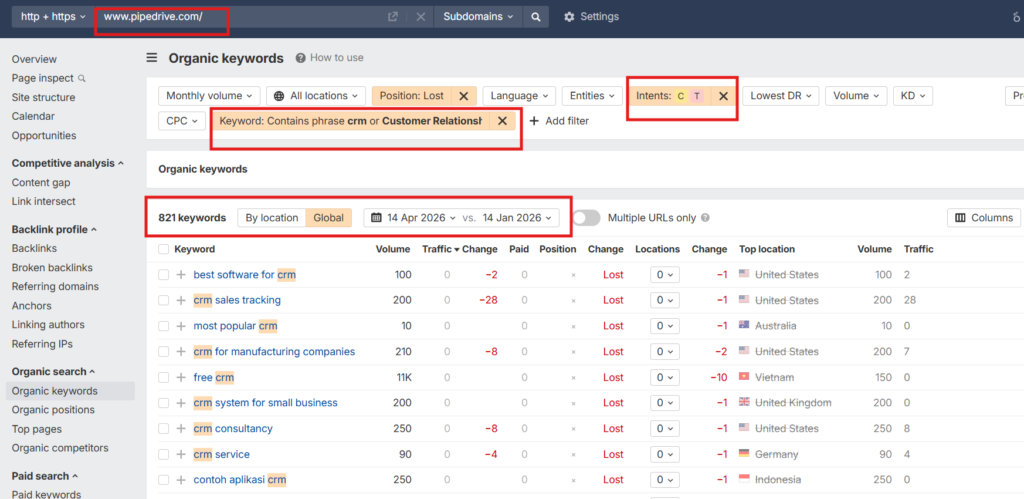Image resolution: width=1024 pixels, height=499 pixels.
Task: Click plus icon beside crm sales tracking
Action: pos(181,300)
